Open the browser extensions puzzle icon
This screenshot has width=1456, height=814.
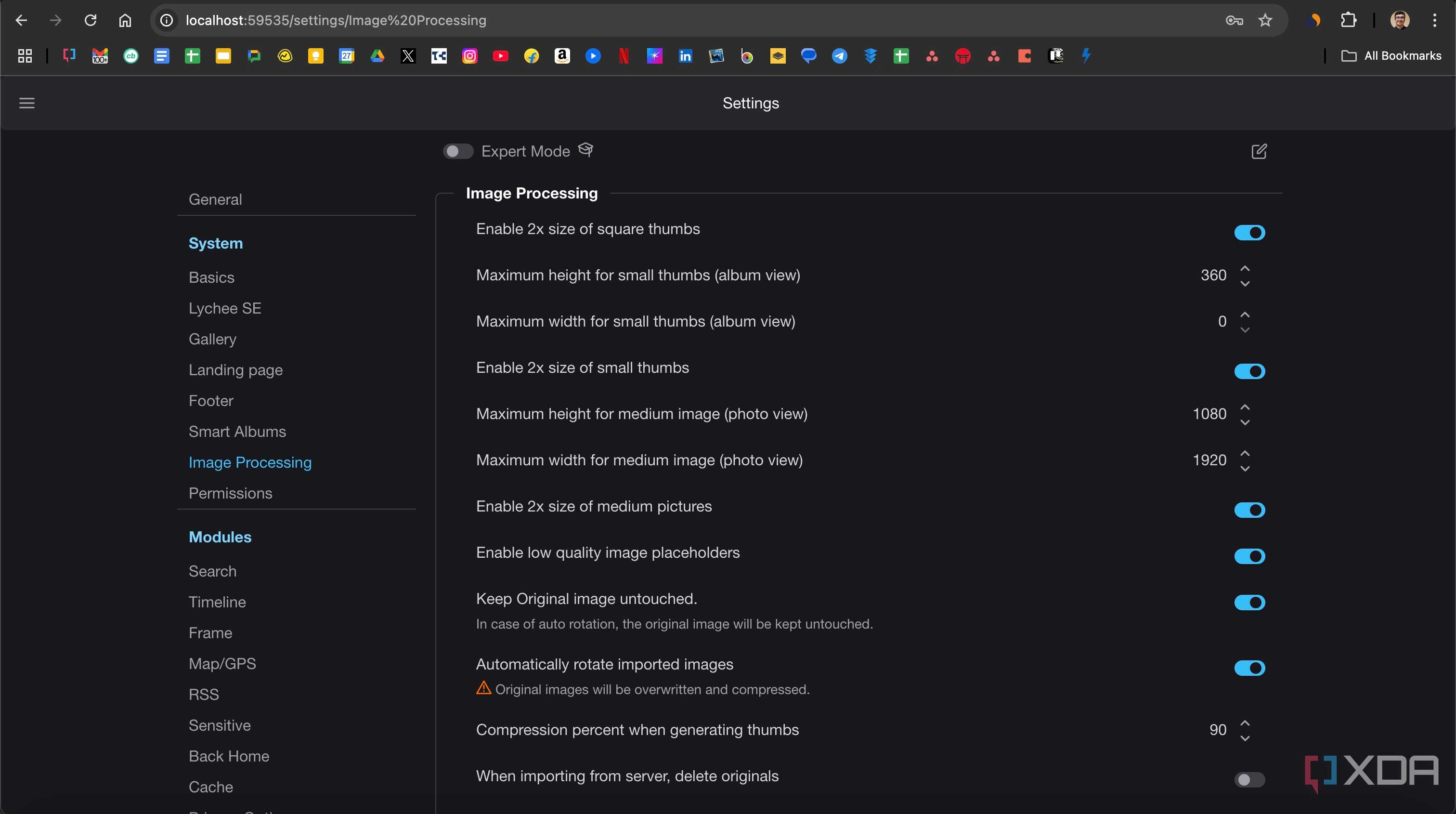click(1348, 20)
